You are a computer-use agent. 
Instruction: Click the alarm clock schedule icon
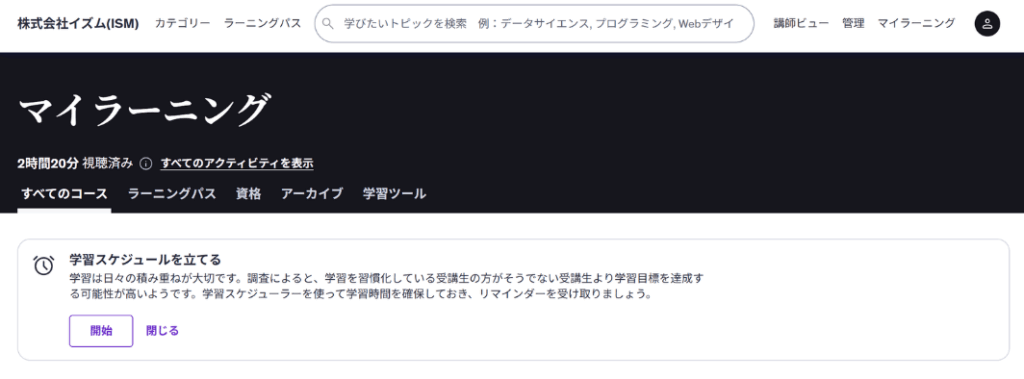click(44, 265)
